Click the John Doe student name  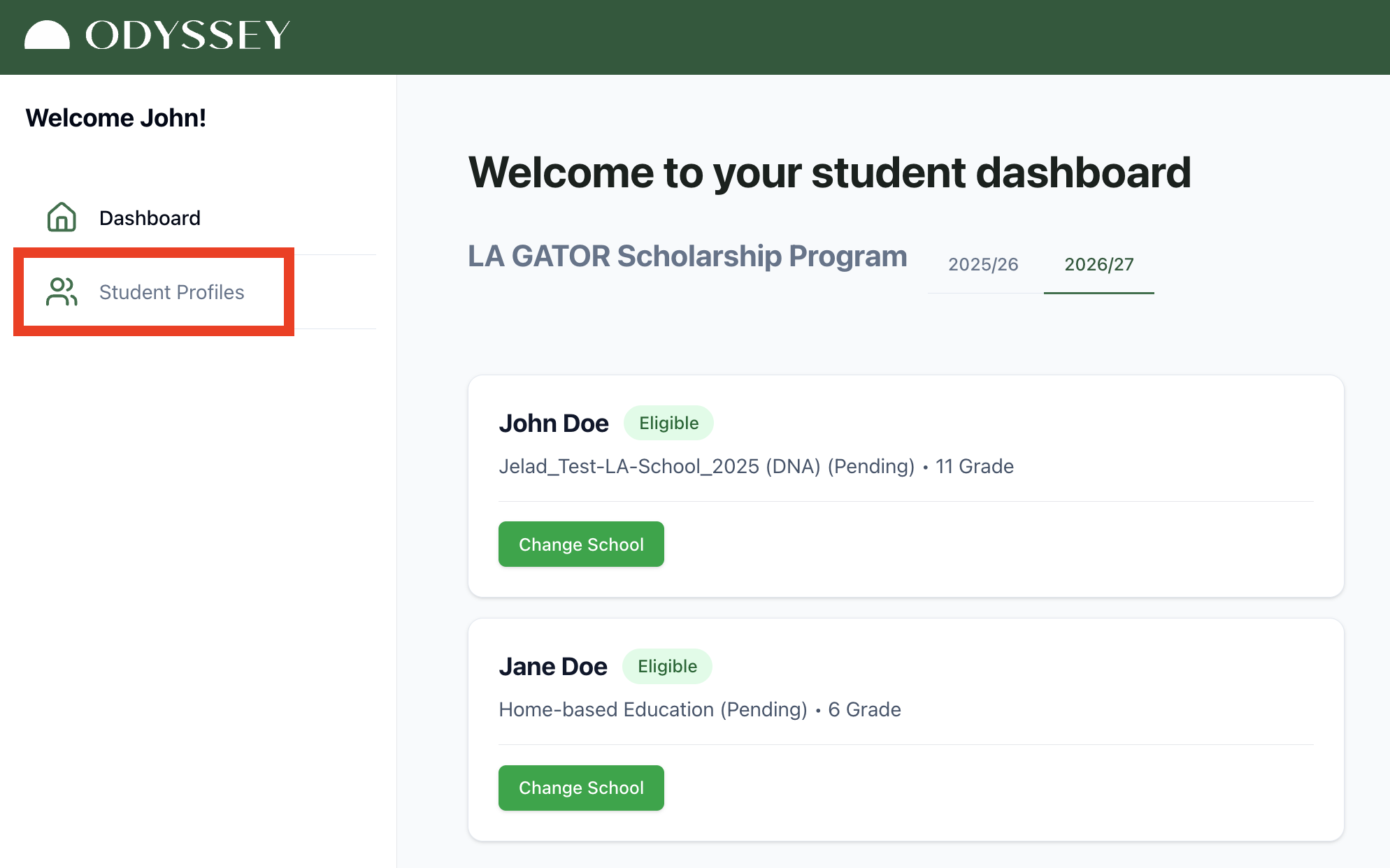pos(553,424)
